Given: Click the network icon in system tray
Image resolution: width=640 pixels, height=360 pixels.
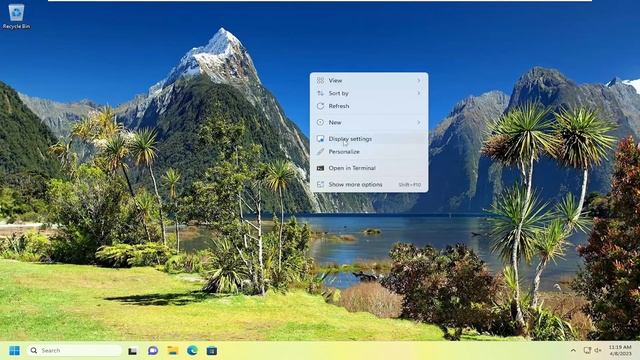Looking at the screenshot, I should click(587, 351).
